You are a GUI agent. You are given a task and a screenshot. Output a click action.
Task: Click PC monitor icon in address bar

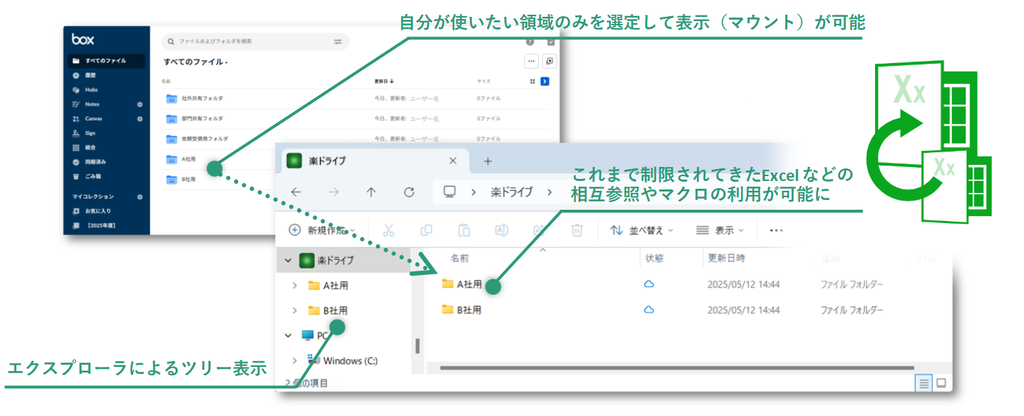[449, 192]
